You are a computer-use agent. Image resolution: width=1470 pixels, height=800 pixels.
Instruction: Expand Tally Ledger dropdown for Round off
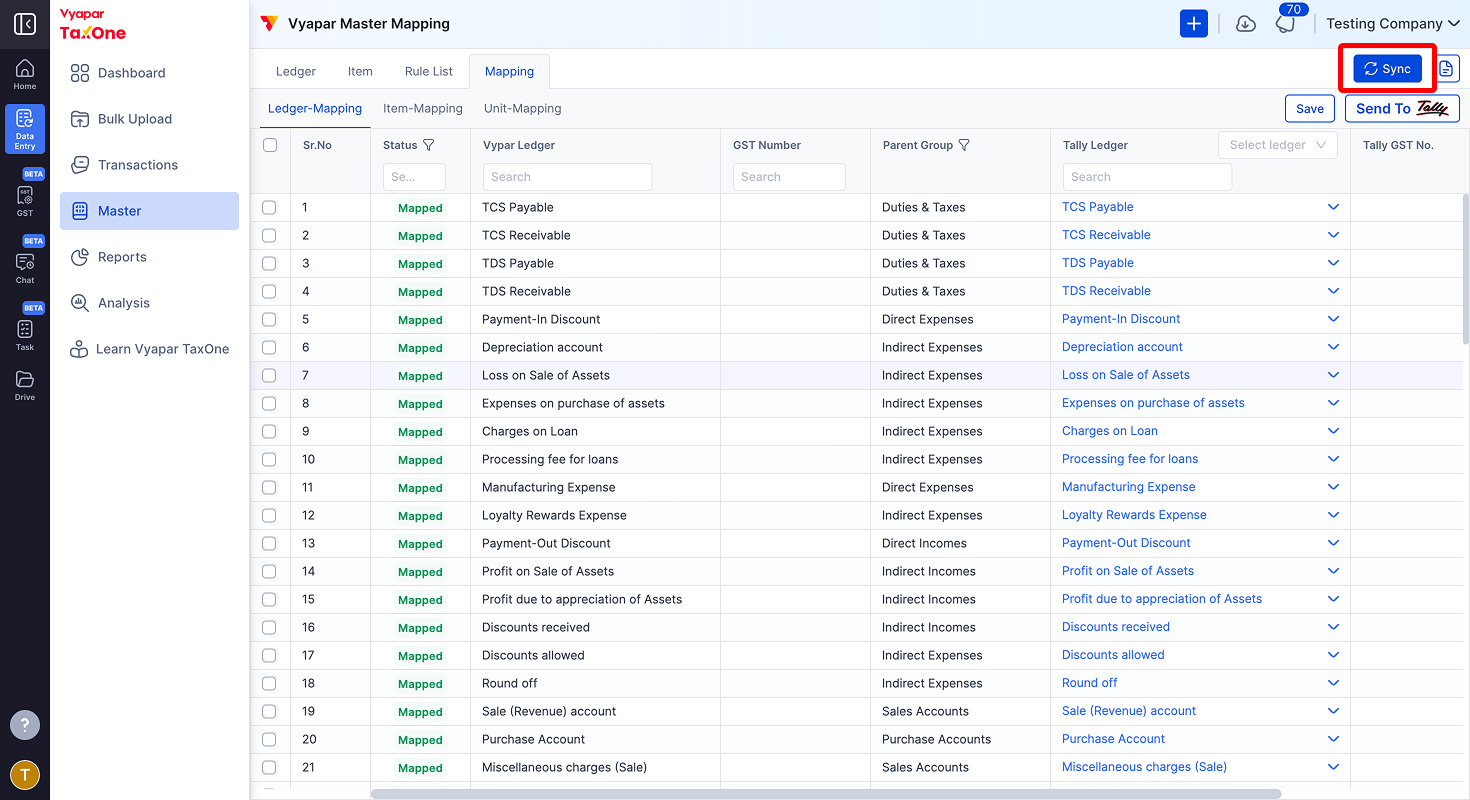pyautogui.click(x=1333, y=683)
